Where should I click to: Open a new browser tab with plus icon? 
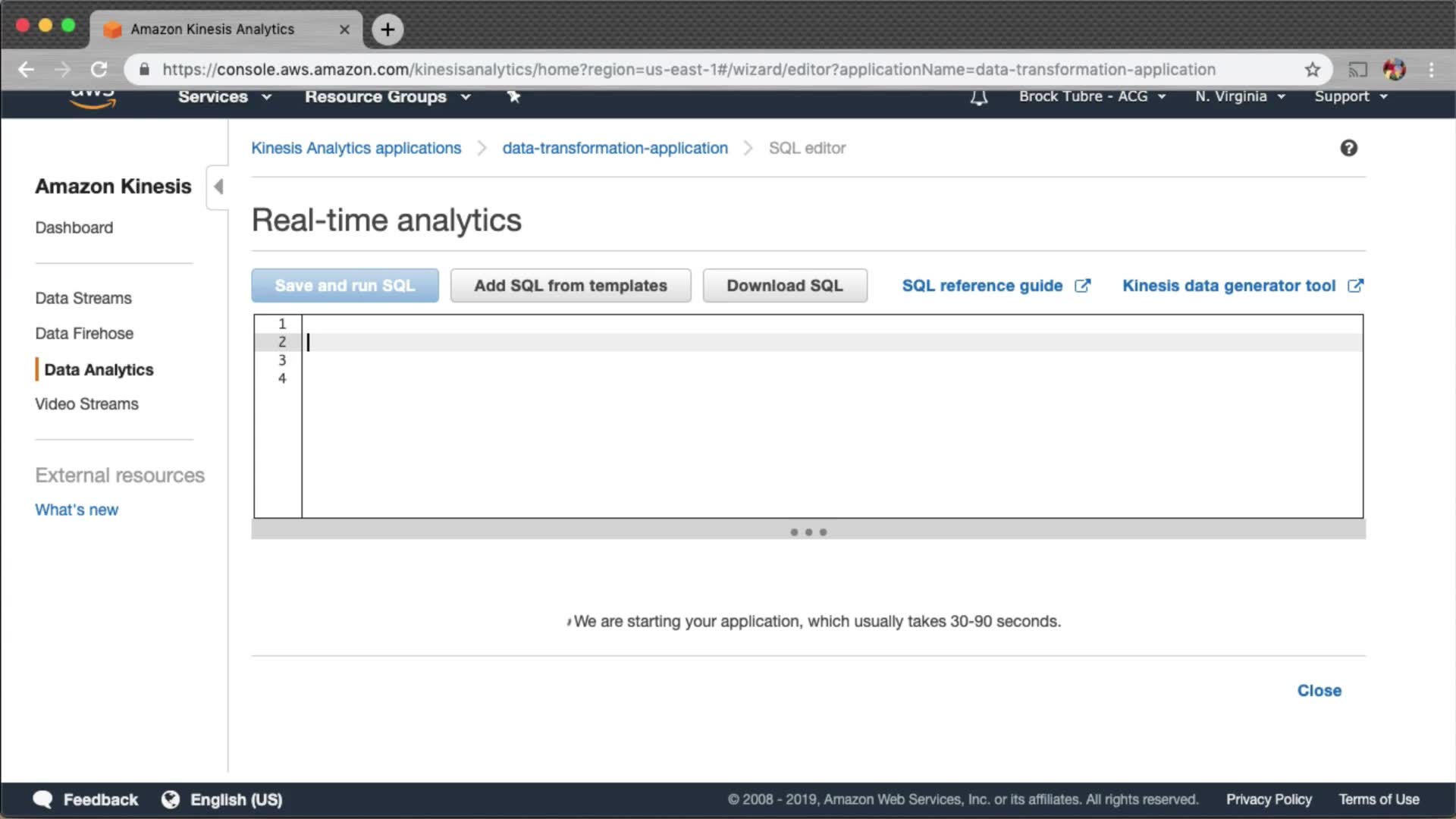click(x=388, y=30)
